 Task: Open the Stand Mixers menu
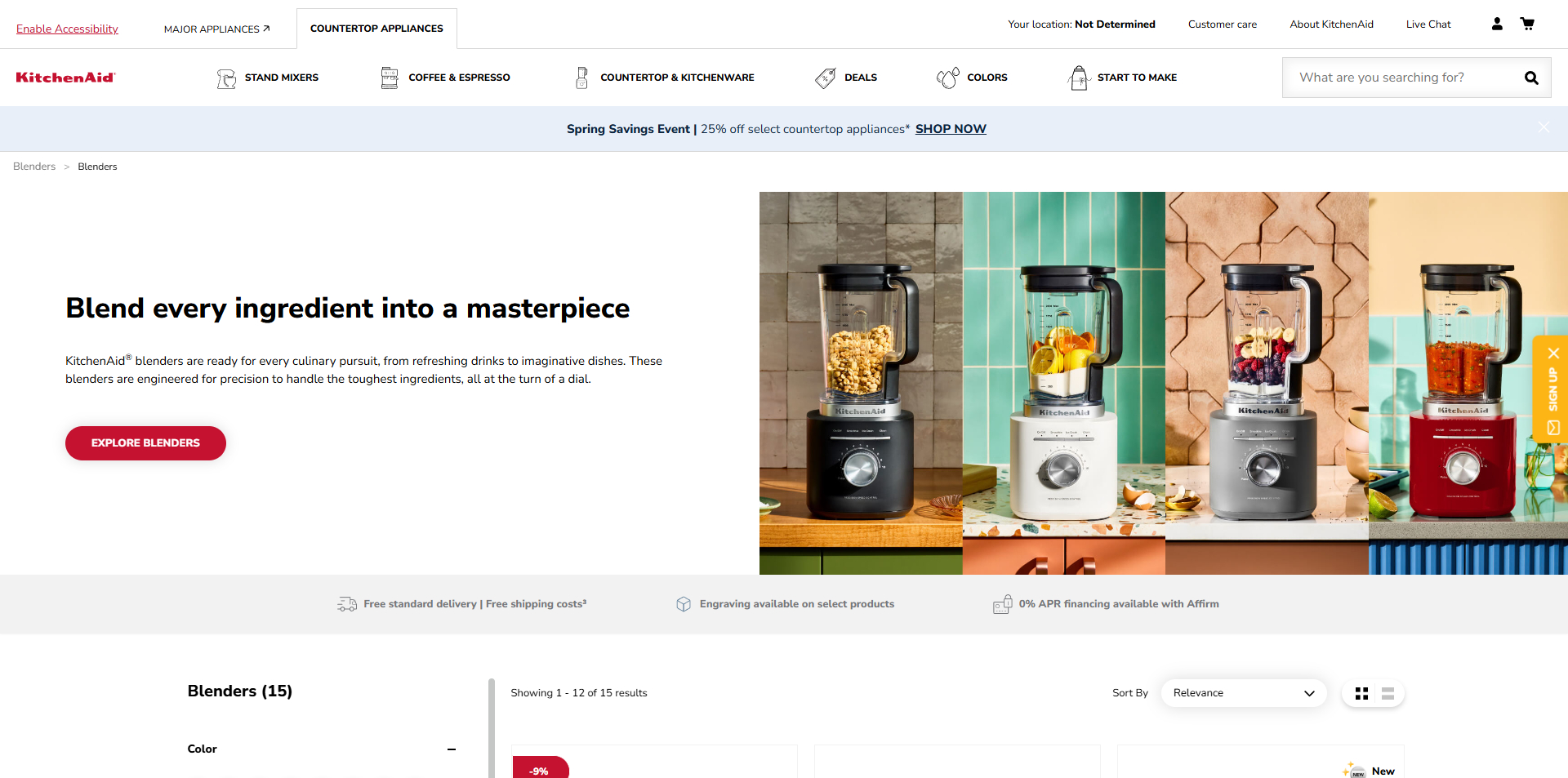click(x=282, y=78)
